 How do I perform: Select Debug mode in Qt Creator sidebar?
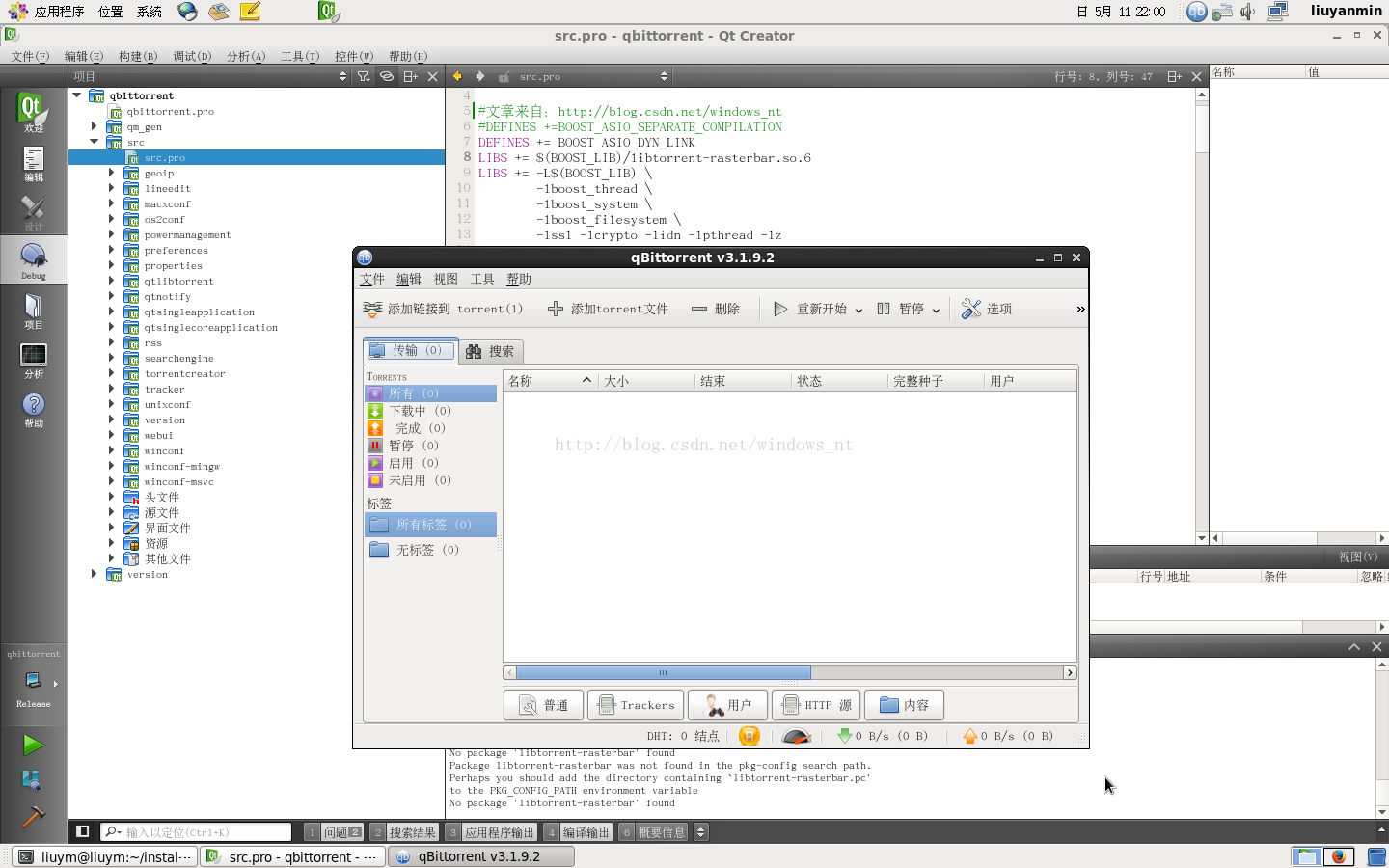click(33, 260)
